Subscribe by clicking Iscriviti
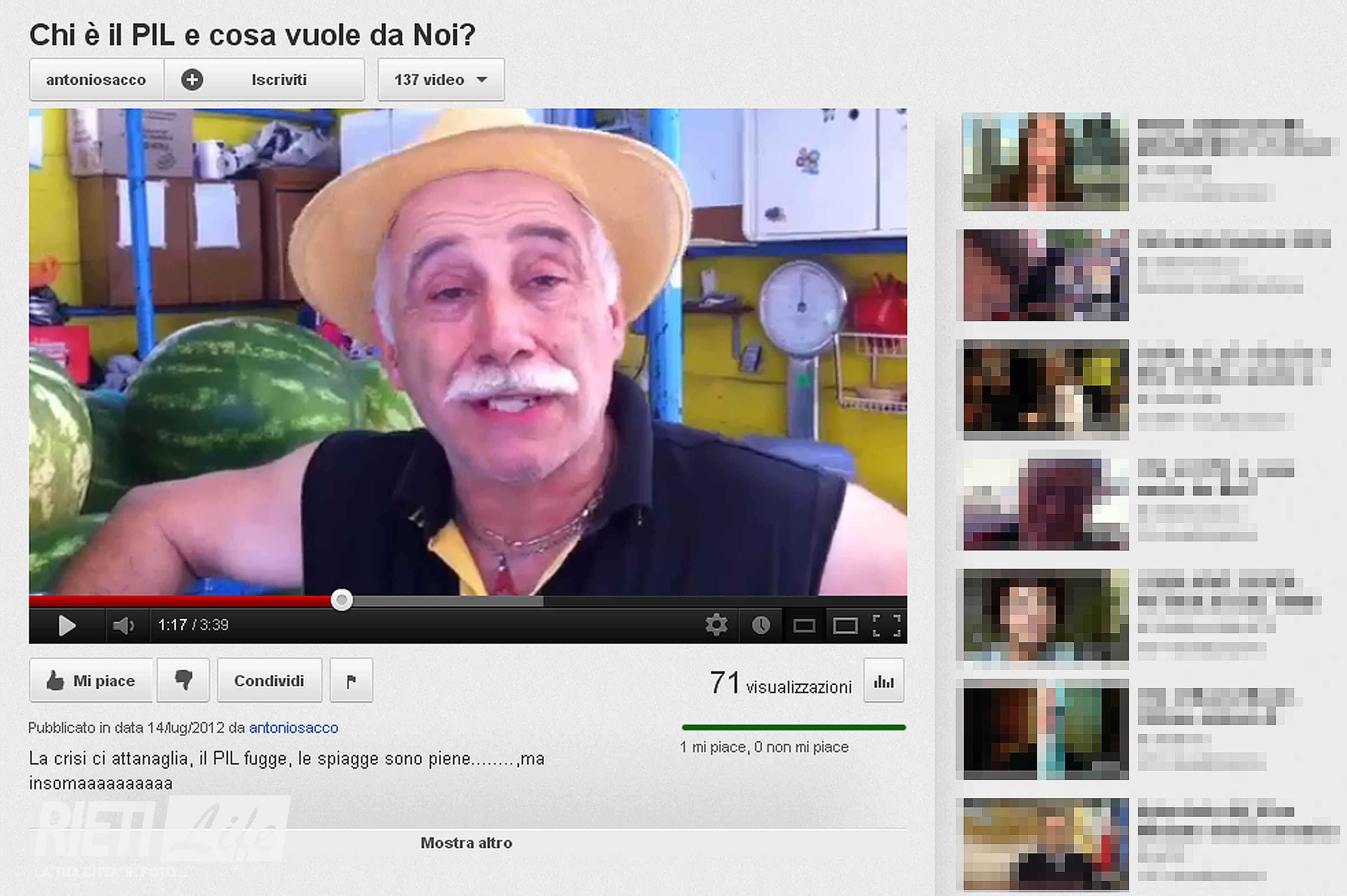 click(x=265, y=80)
